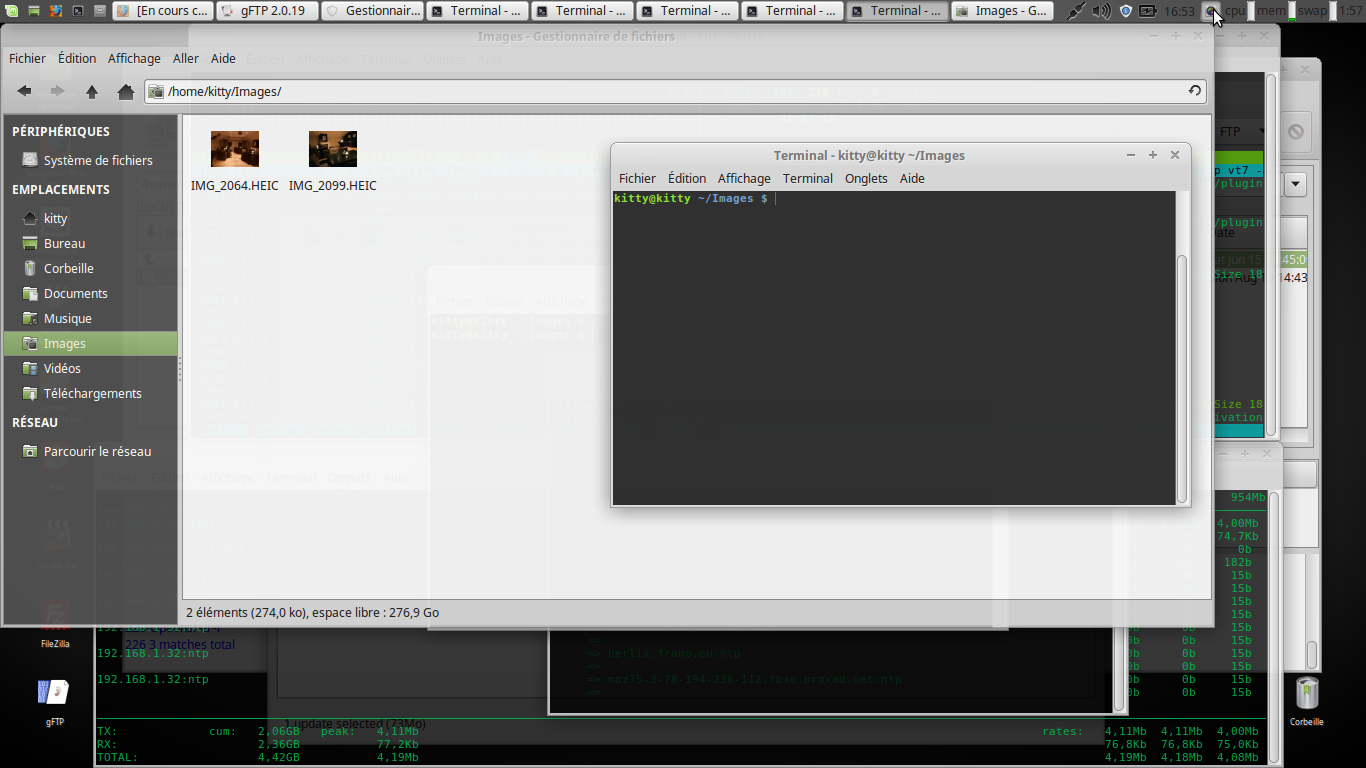
Task: Open the Affichage menu in file manager
Action: click(x=134, y=58)
